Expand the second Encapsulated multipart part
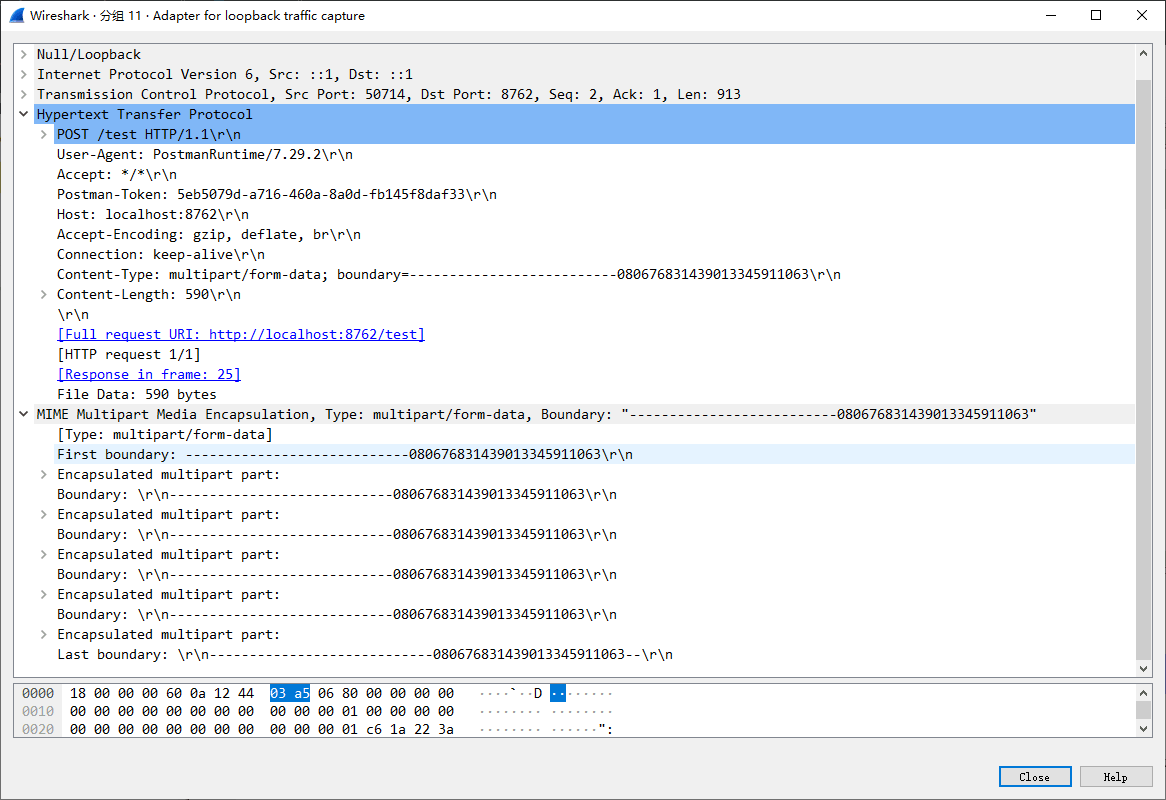 pyautogui.click(x=44, y=514)
